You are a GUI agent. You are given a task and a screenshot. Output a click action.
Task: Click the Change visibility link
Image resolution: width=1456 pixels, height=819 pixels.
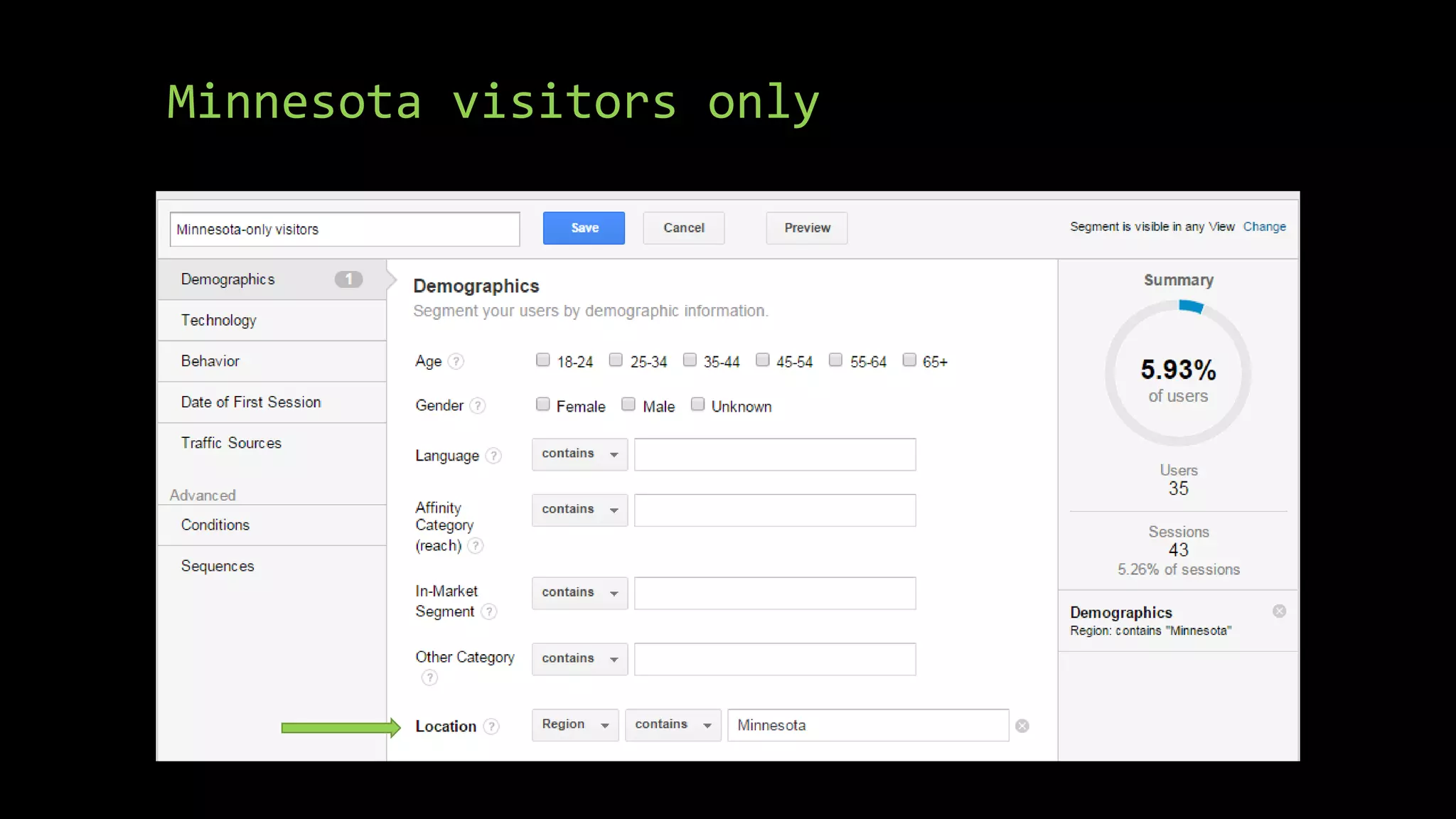(1264, 227)
